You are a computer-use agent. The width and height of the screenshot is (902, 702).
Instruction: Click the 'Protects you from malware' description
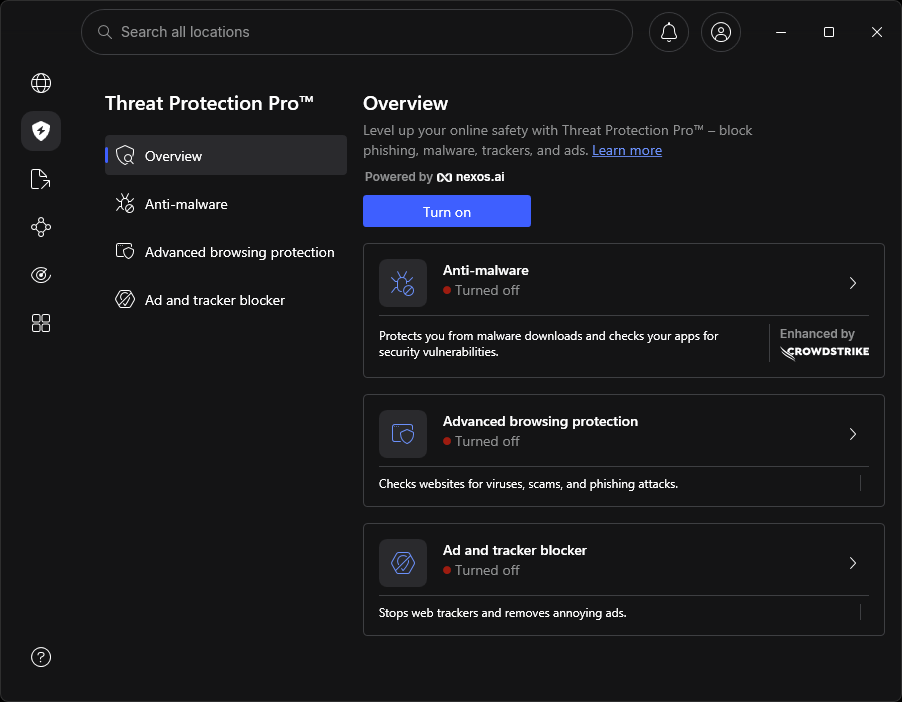(548, 344)
